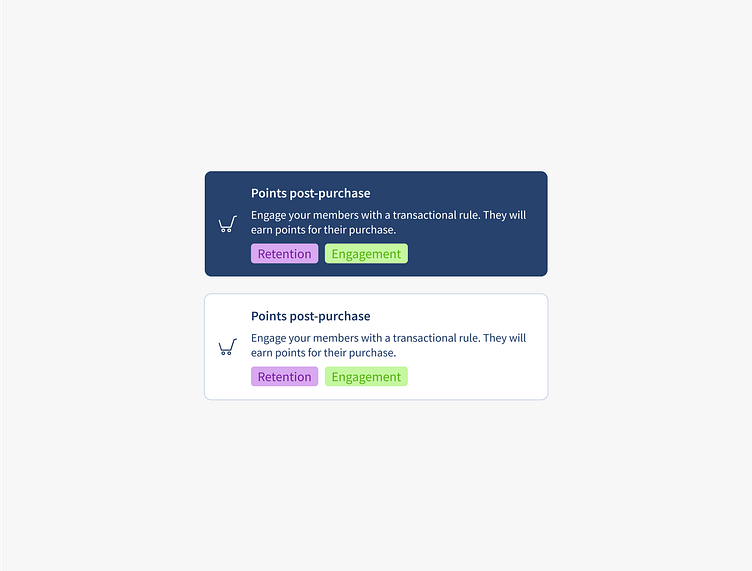Select the Engagement tag on the dark card
The width and height of the screenshot is (752, 571).
[x=366, y=254]
